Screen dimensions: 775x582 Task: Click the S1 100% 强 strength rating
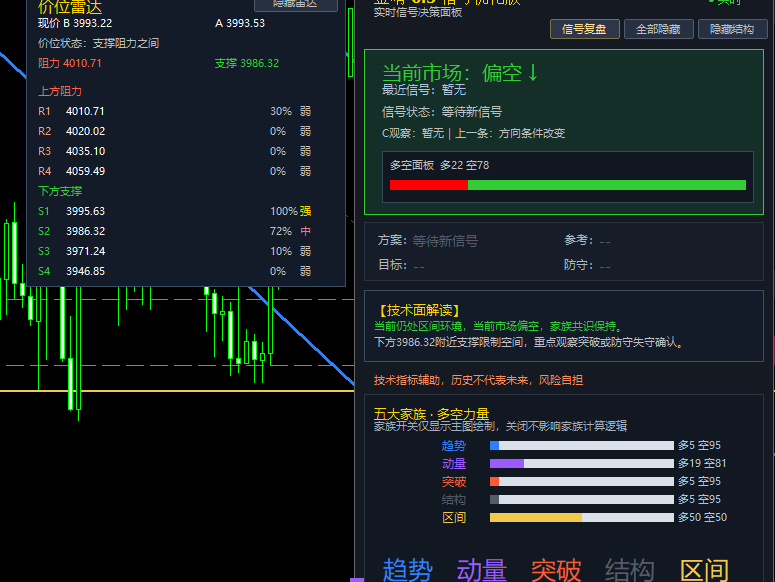pos(291,211)
